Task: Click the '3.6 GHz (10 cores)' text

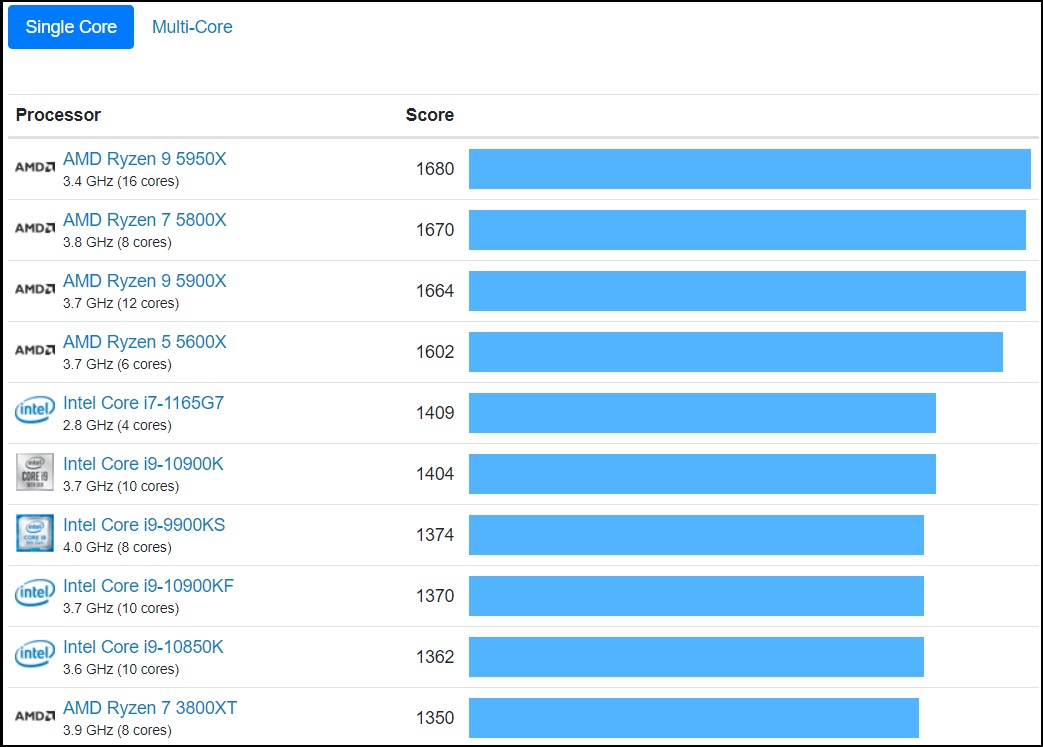Action: 121,670
